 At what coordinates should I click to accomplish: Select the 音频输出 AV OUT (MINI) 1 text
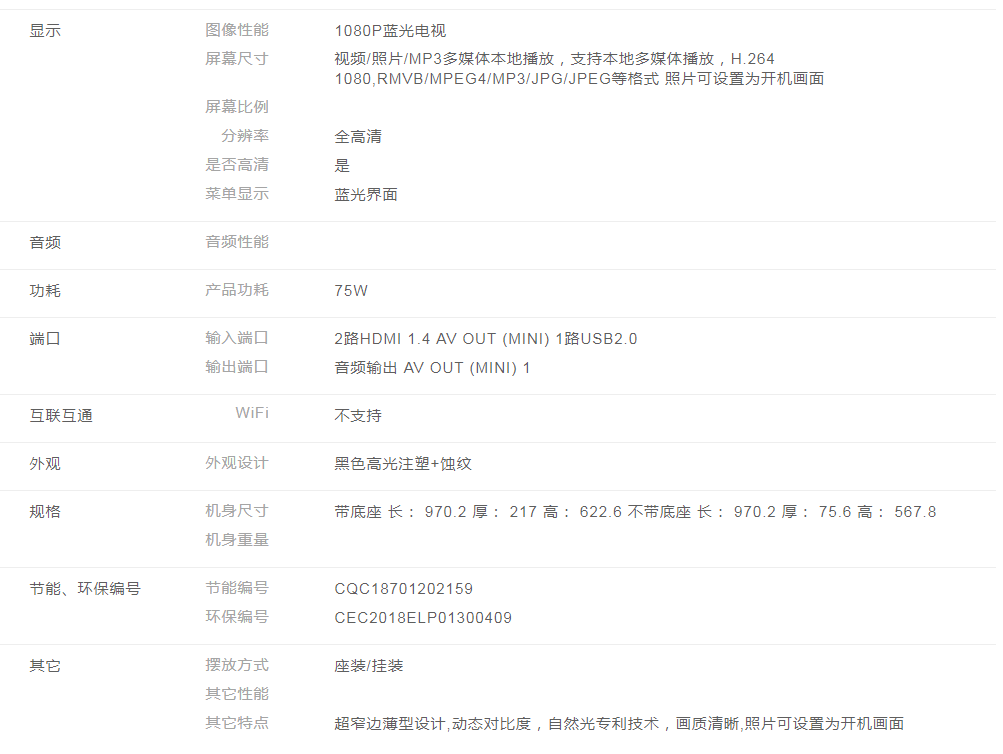tap(432, 368)
